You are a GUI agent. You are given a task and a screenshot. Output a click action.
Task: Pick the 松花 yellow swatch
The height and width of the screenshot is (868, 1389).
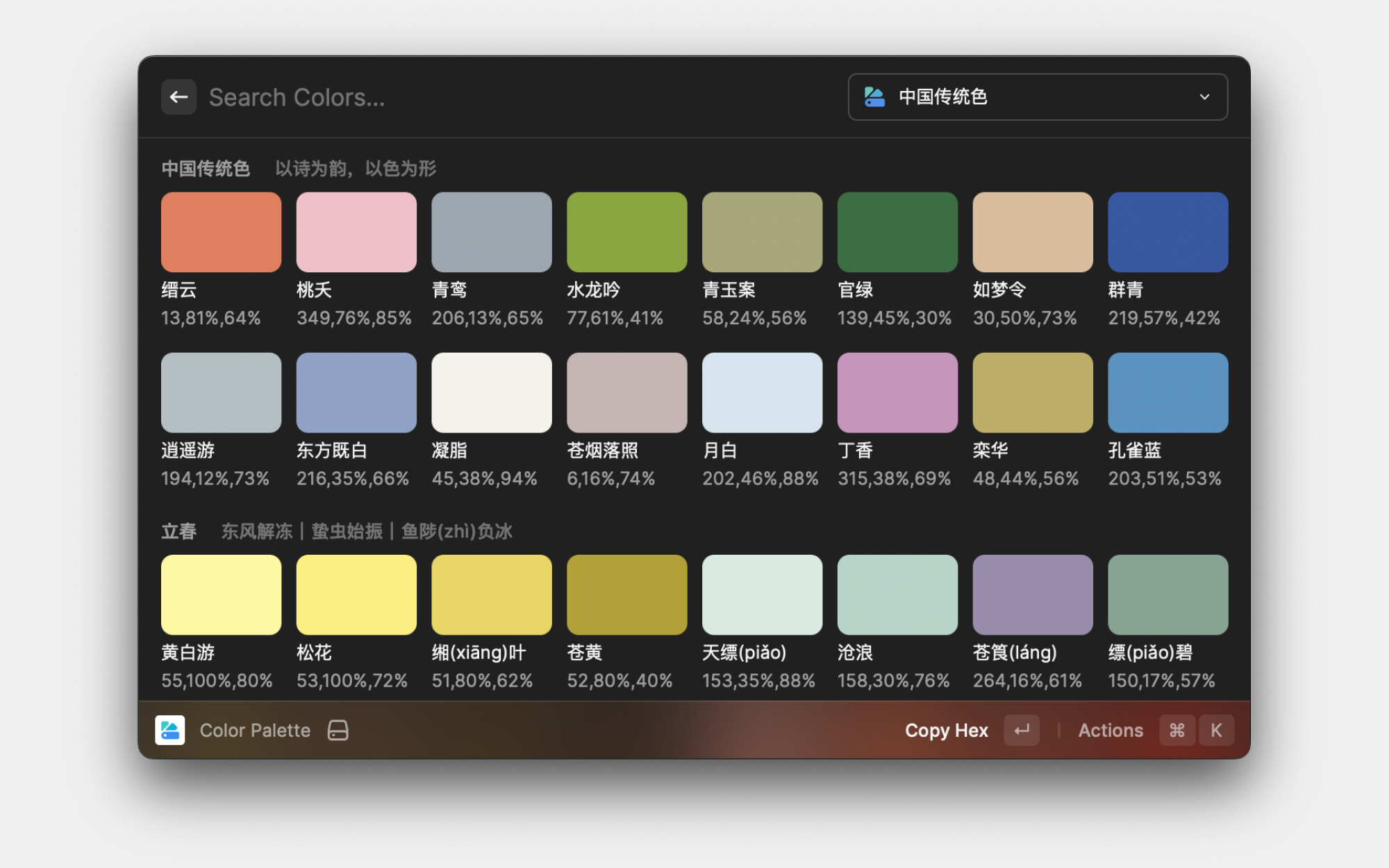tap(356, 594)
